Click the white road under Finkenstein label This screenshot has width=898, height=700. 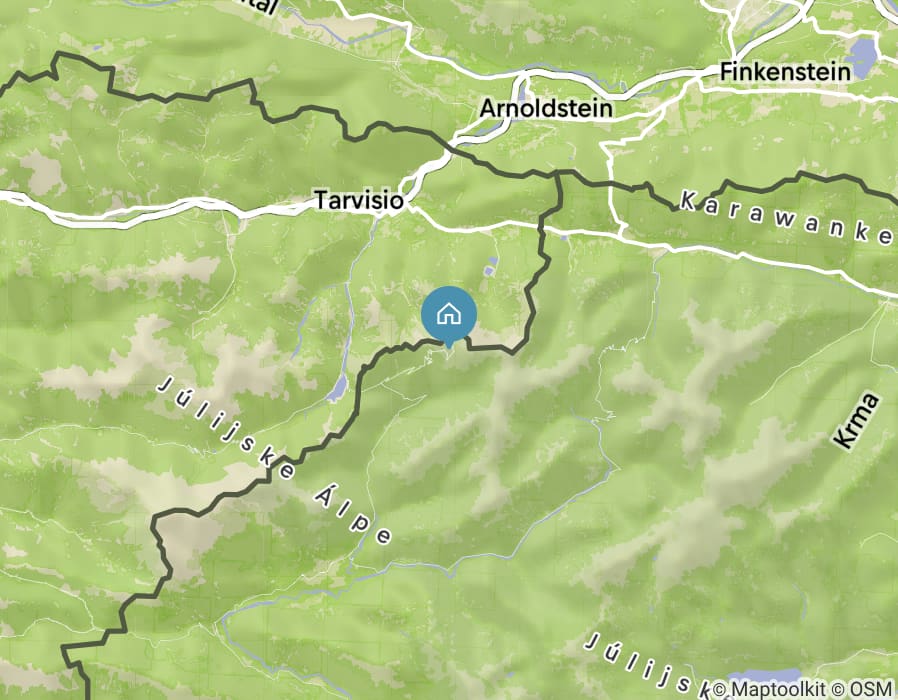(790, 89)
